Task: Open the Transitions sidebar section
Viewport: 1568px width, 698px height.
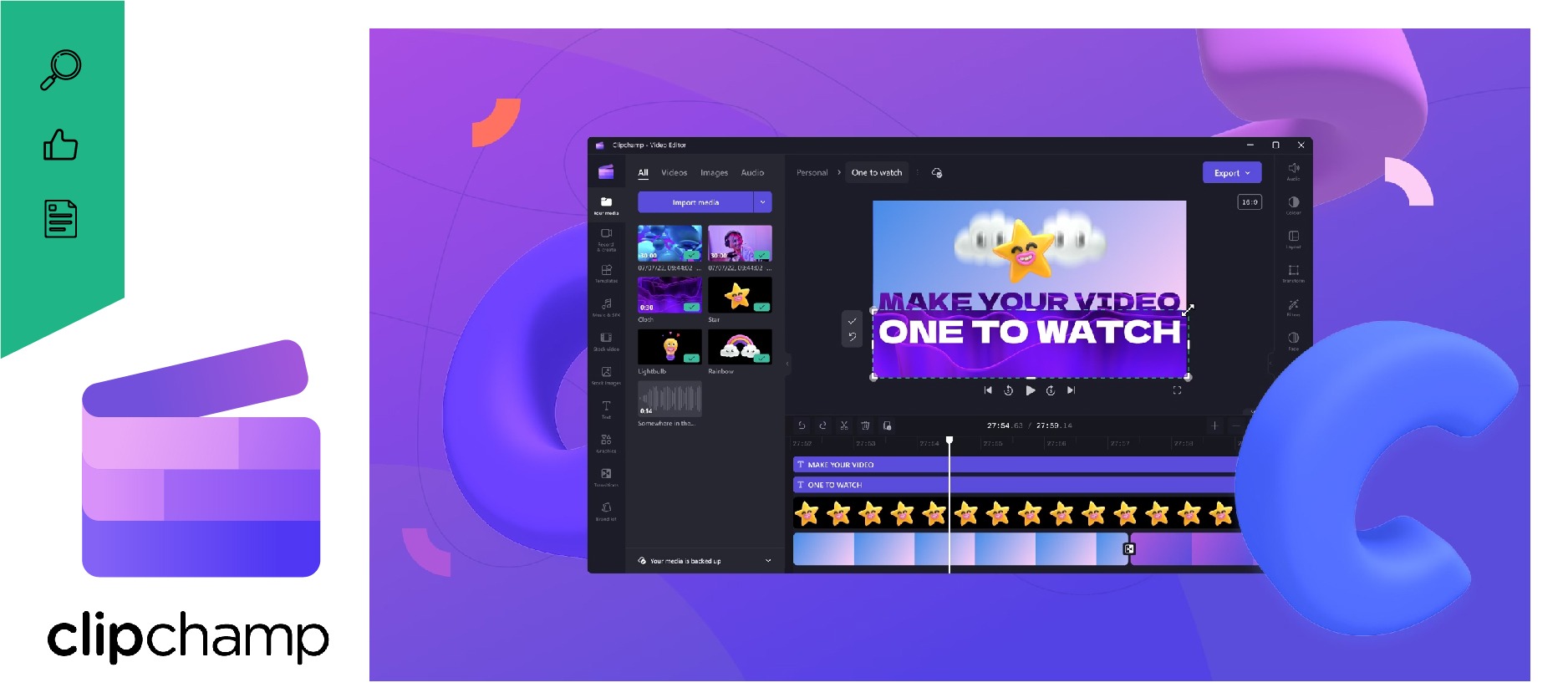Action: click(x=606, y=477)
